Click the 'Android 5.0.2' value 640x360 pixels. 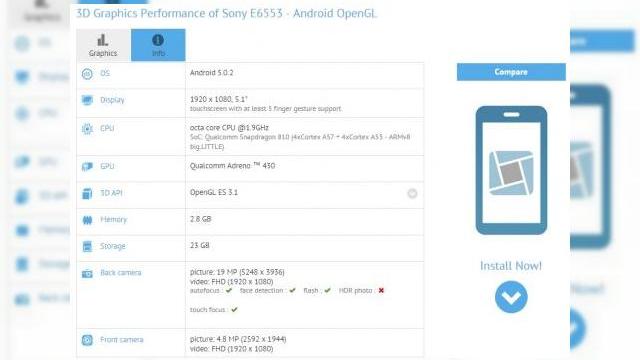(x=211, y=73)
